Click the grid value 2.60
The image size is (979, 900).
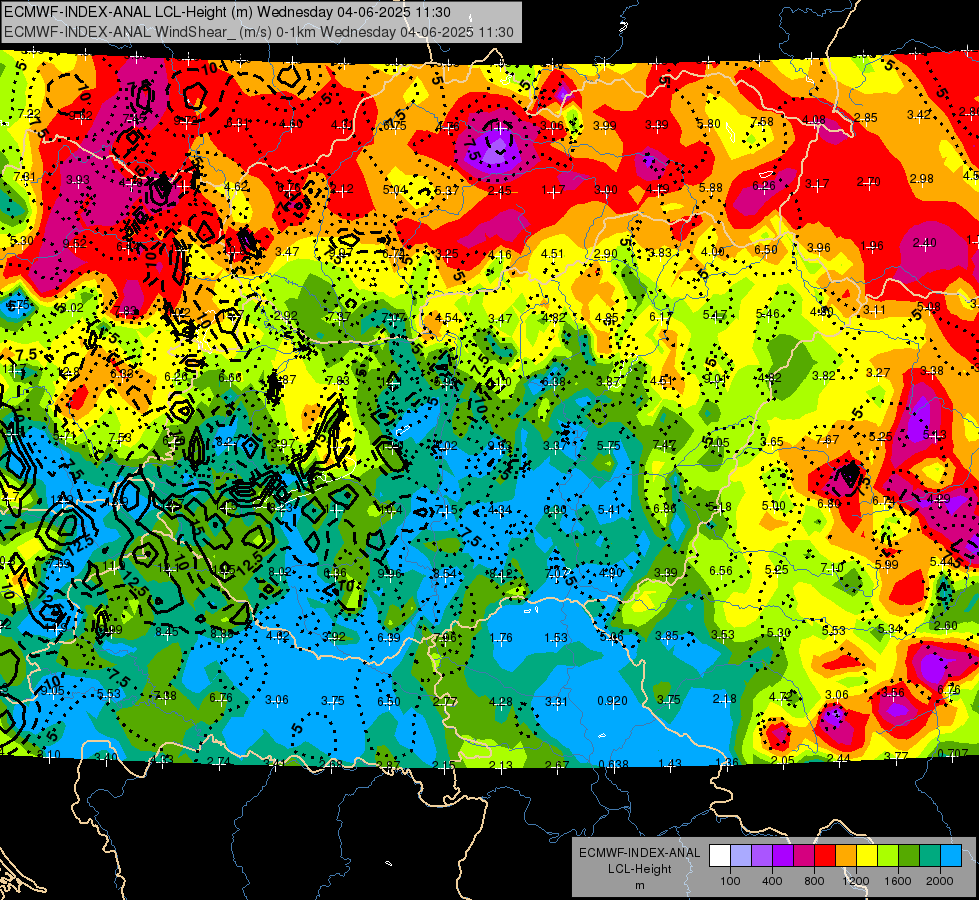pyautogui.click(x=946, y=625)
